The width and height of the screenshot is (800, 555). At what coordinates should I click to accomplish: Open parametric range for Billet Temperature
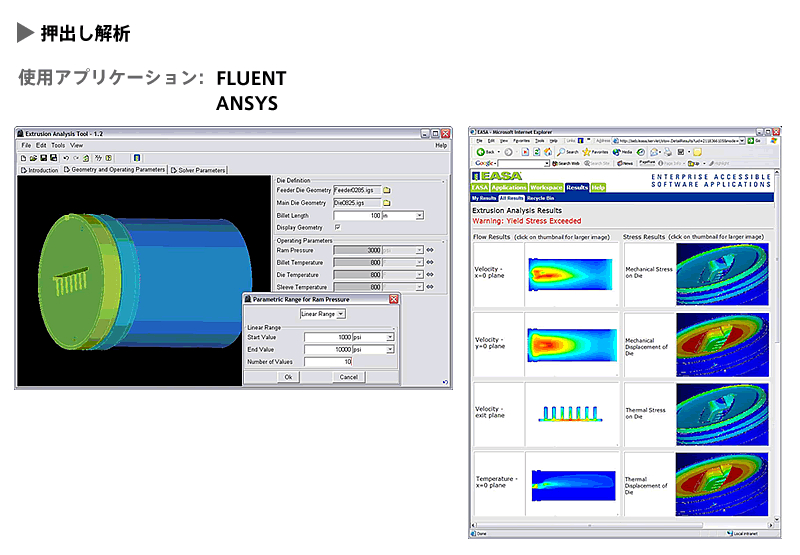point(430,262)
